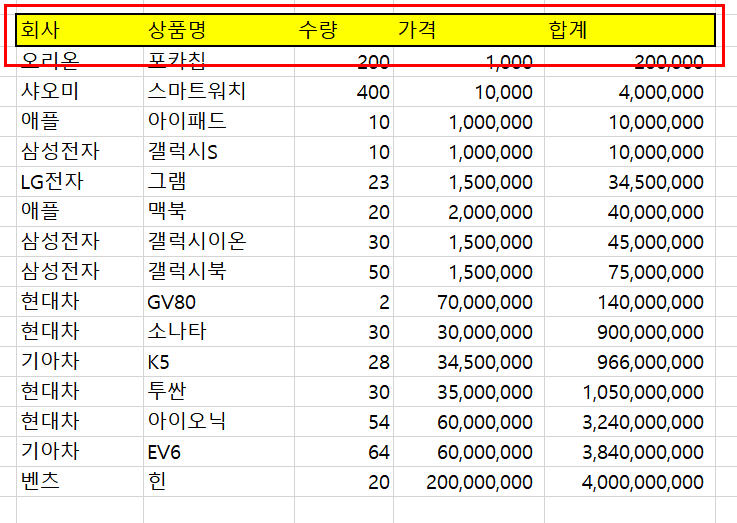Select the 아이오닉 product cell

click(219, 422)
